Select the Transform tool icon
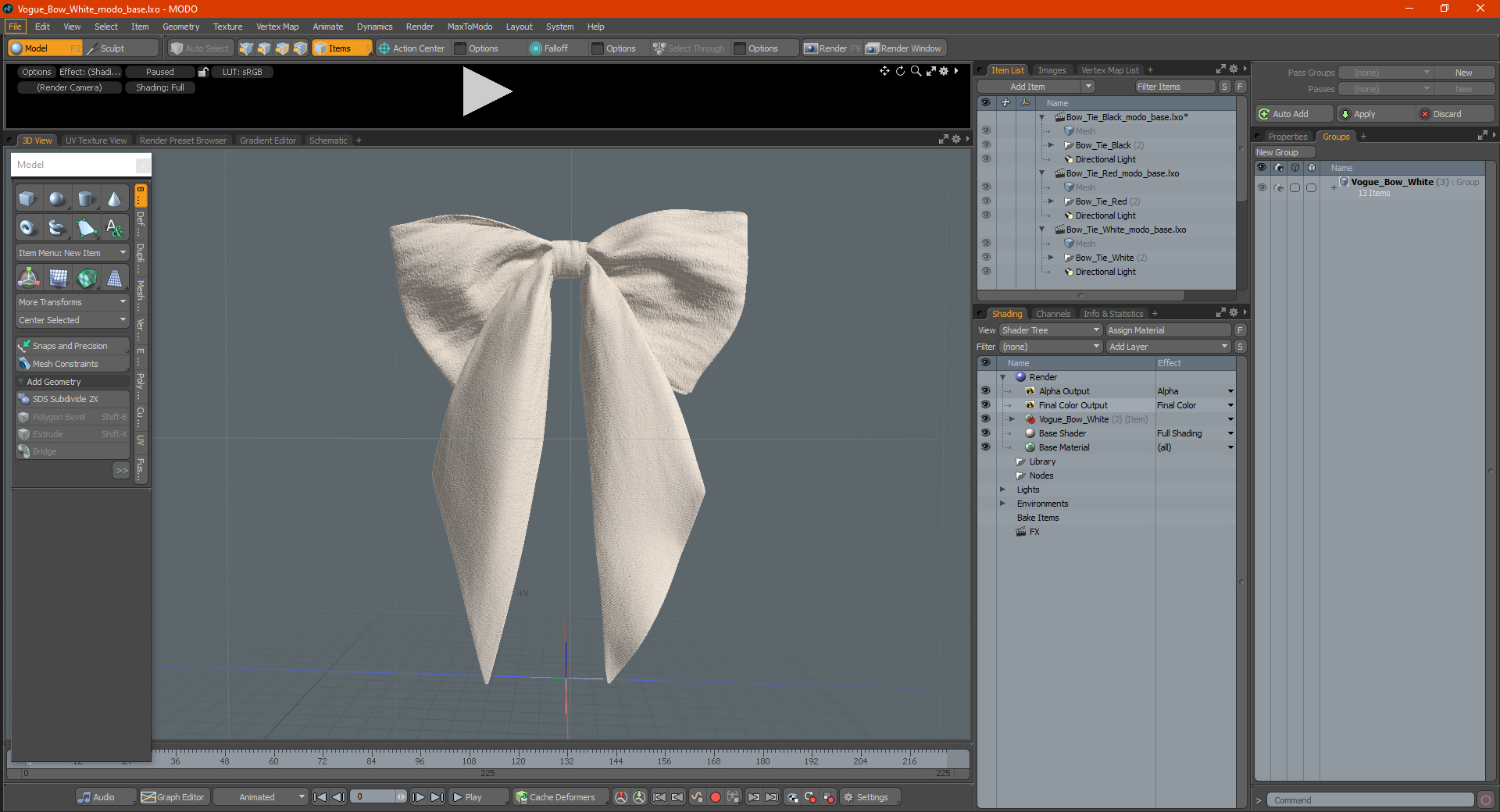 point(29,278)
